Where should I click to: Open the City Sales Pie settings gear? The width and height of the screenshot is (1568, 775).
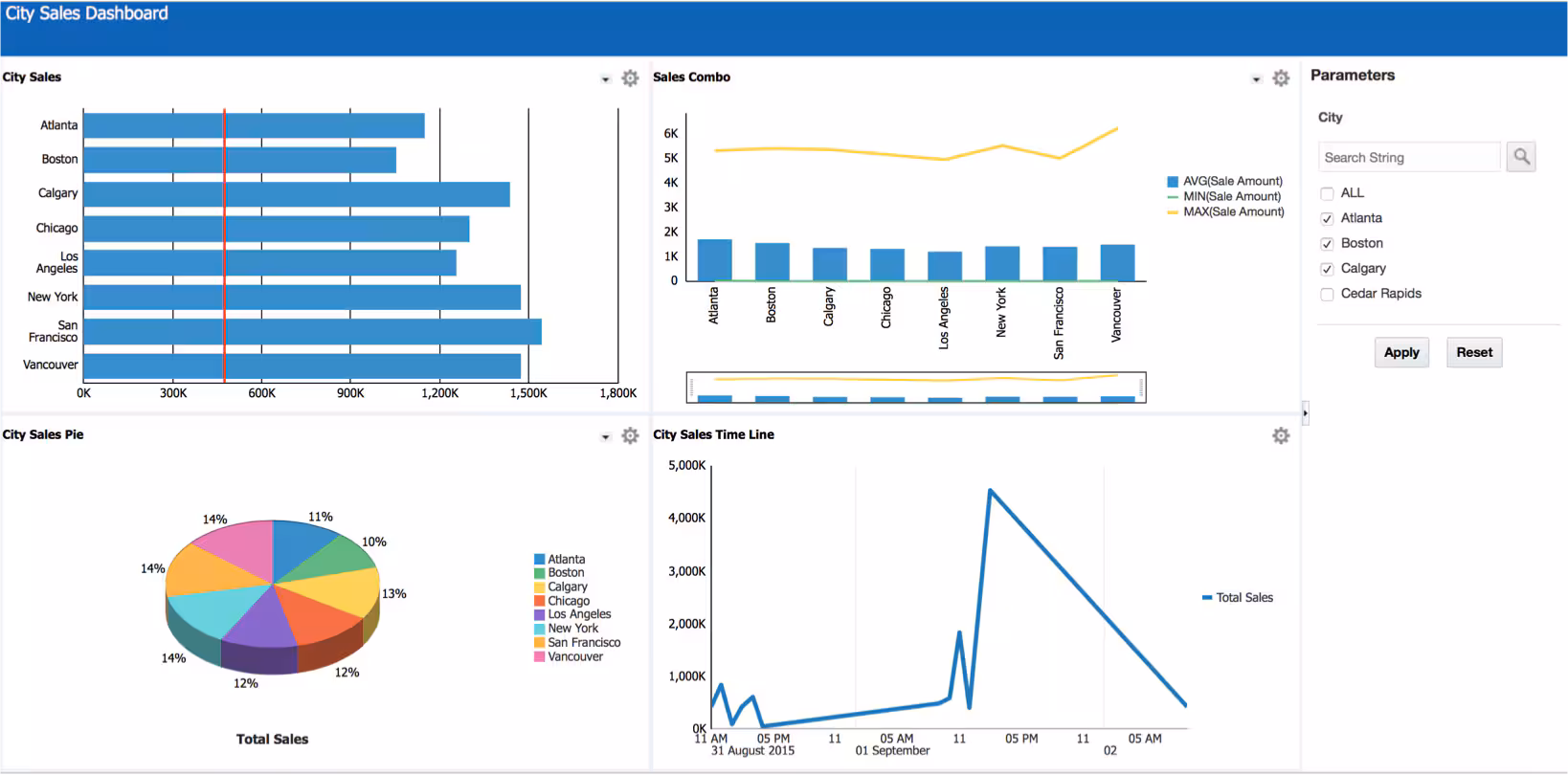tap(630, 436)
